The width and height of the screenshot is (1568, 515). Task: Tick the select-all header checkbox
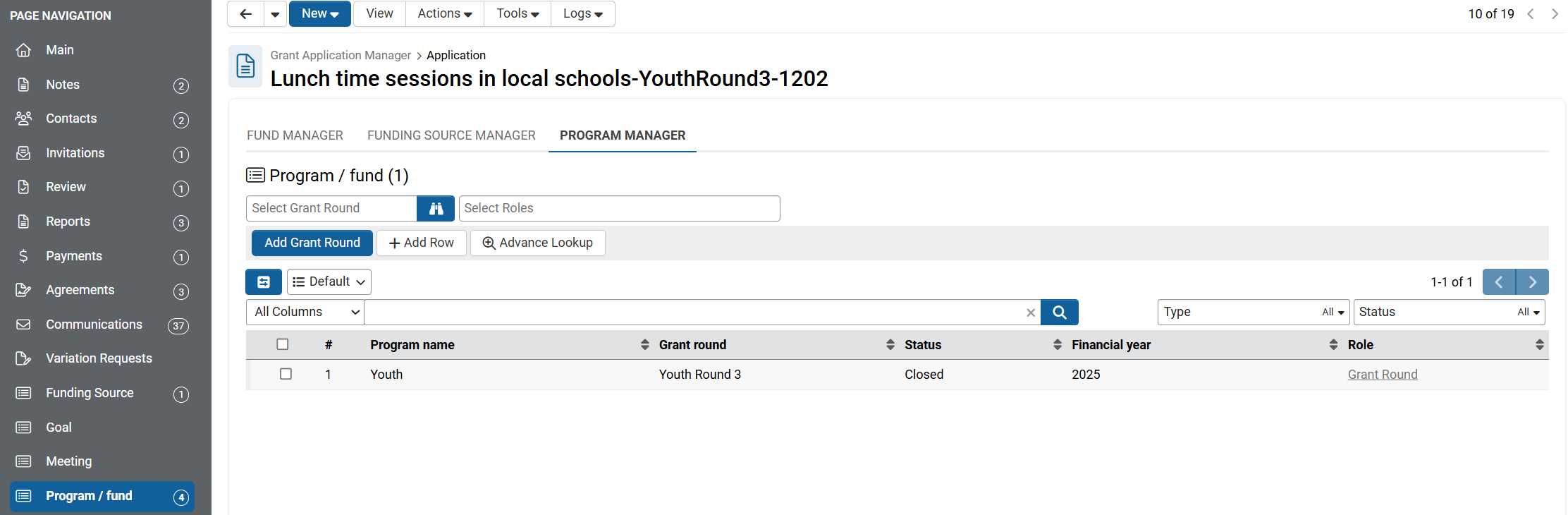[283, 344]
